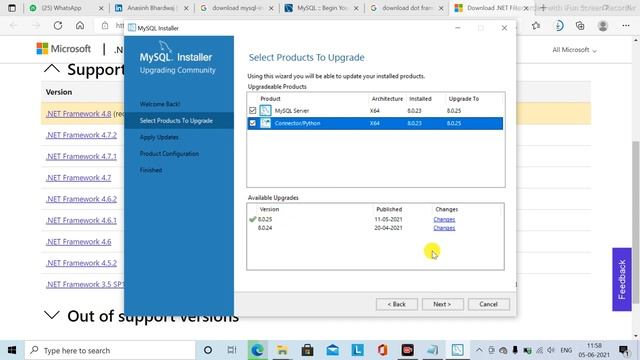The width and height of the screenshot is (640, 360).
Task: Open Task View on the taskbar
Action: pyautogui.click(x=232, y=350)
